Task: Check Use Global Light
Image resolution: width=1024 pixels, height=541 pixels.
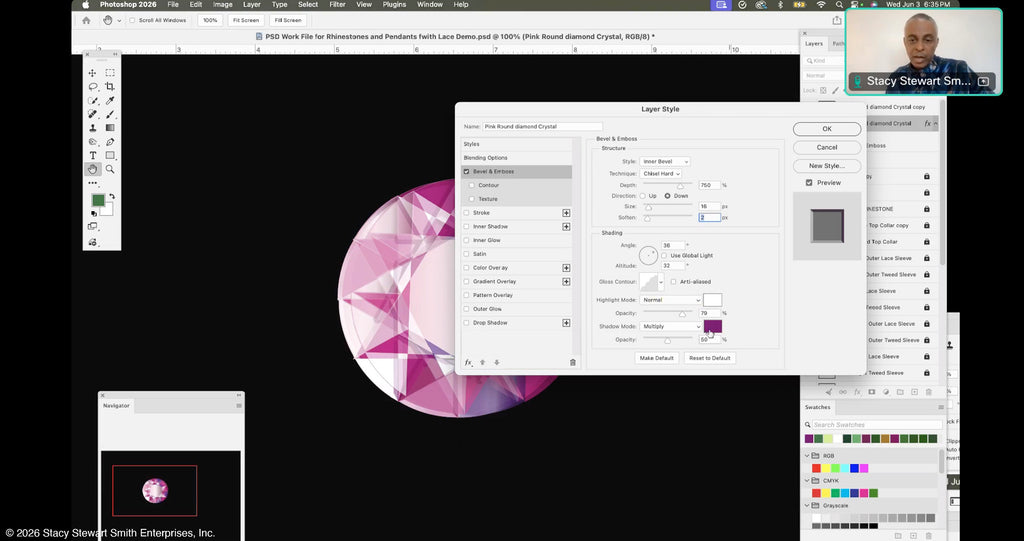Action: 664,255
